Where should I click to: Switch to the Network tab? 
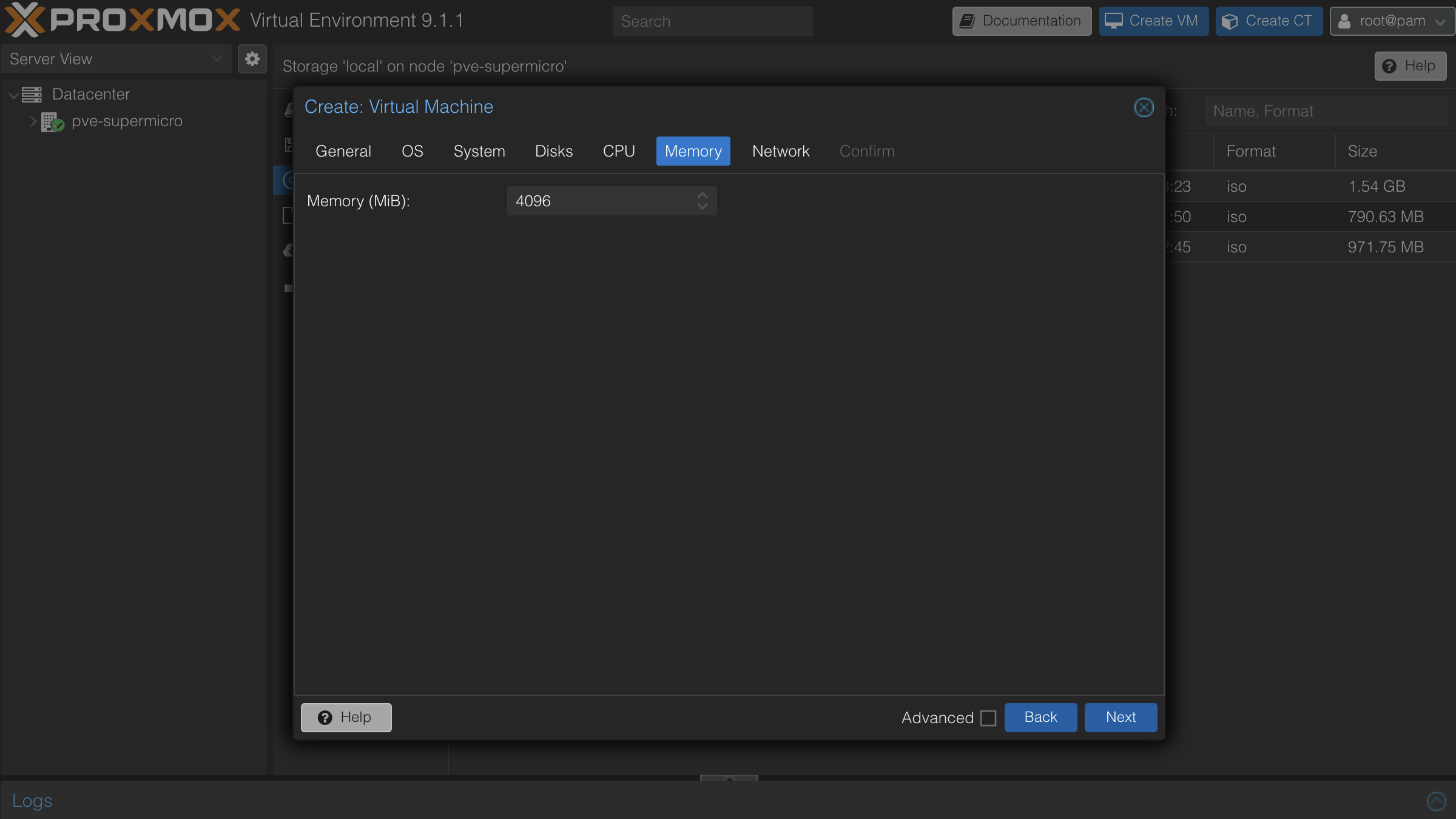[x=780, y=151]
